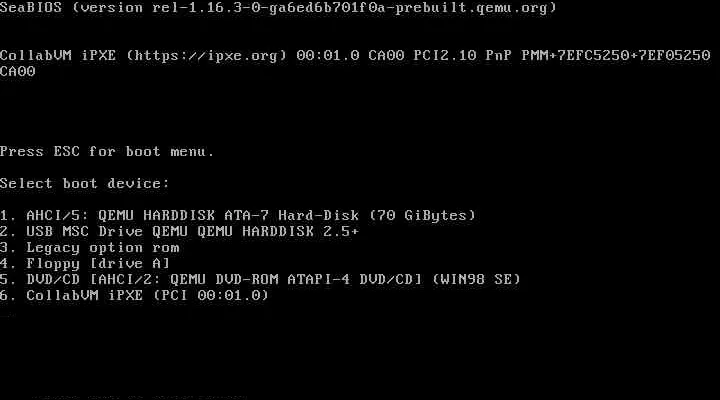Click number 1 beside AHCI/5 entry
Image resolution: width=720 pixels, height=400 pixels.
click(8, 215)
